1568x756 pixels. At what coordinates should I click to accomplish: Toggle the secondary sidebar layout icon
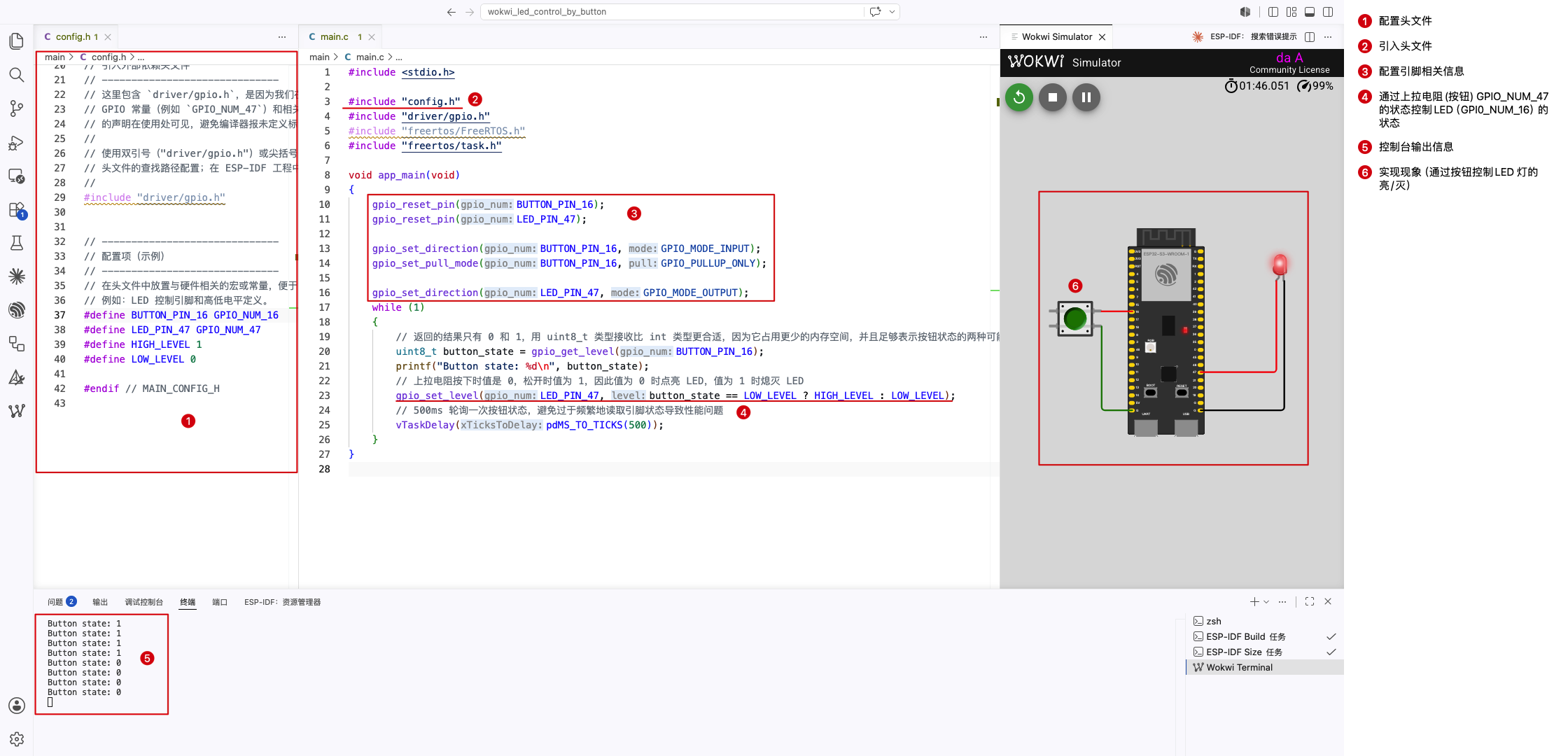1328,12
